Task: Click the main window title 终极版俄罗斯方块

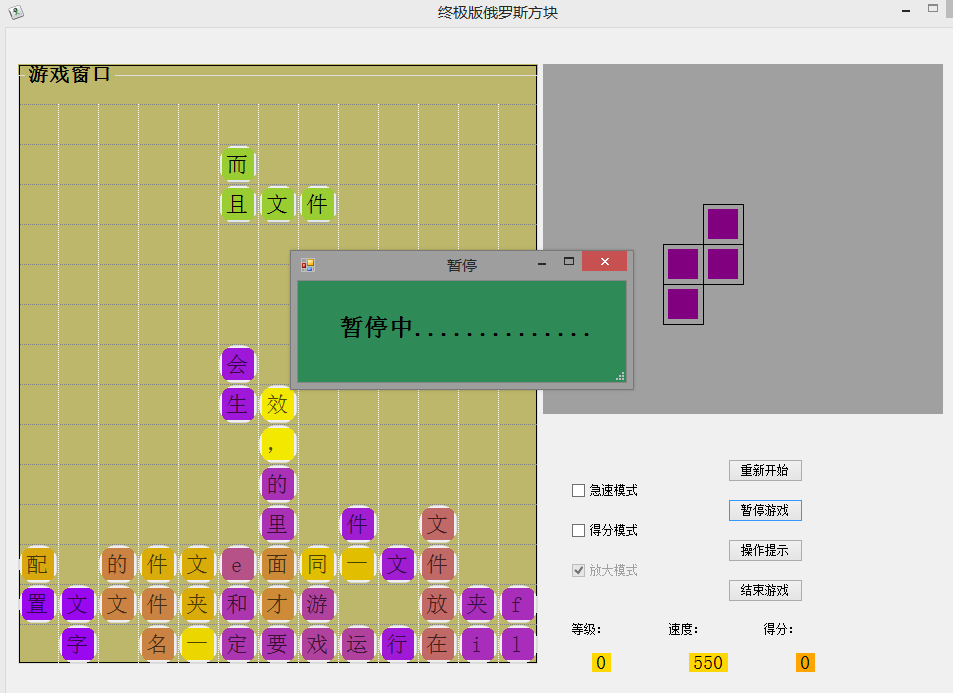Action: (x=498, y=13)
